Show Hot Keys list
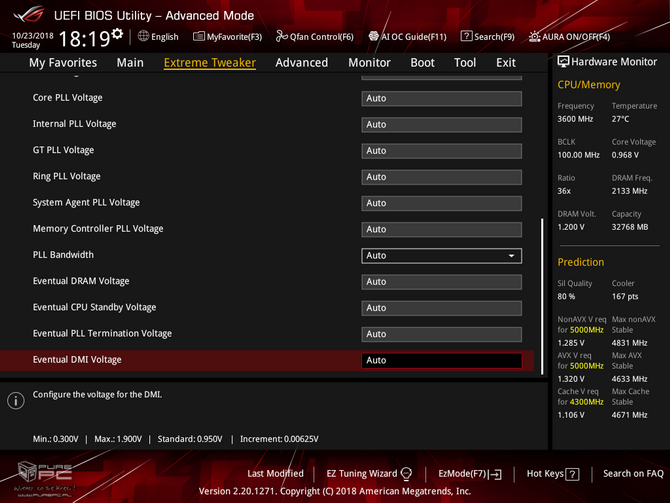The height and width of the screenshot is (503, 670). coord(545,474)
